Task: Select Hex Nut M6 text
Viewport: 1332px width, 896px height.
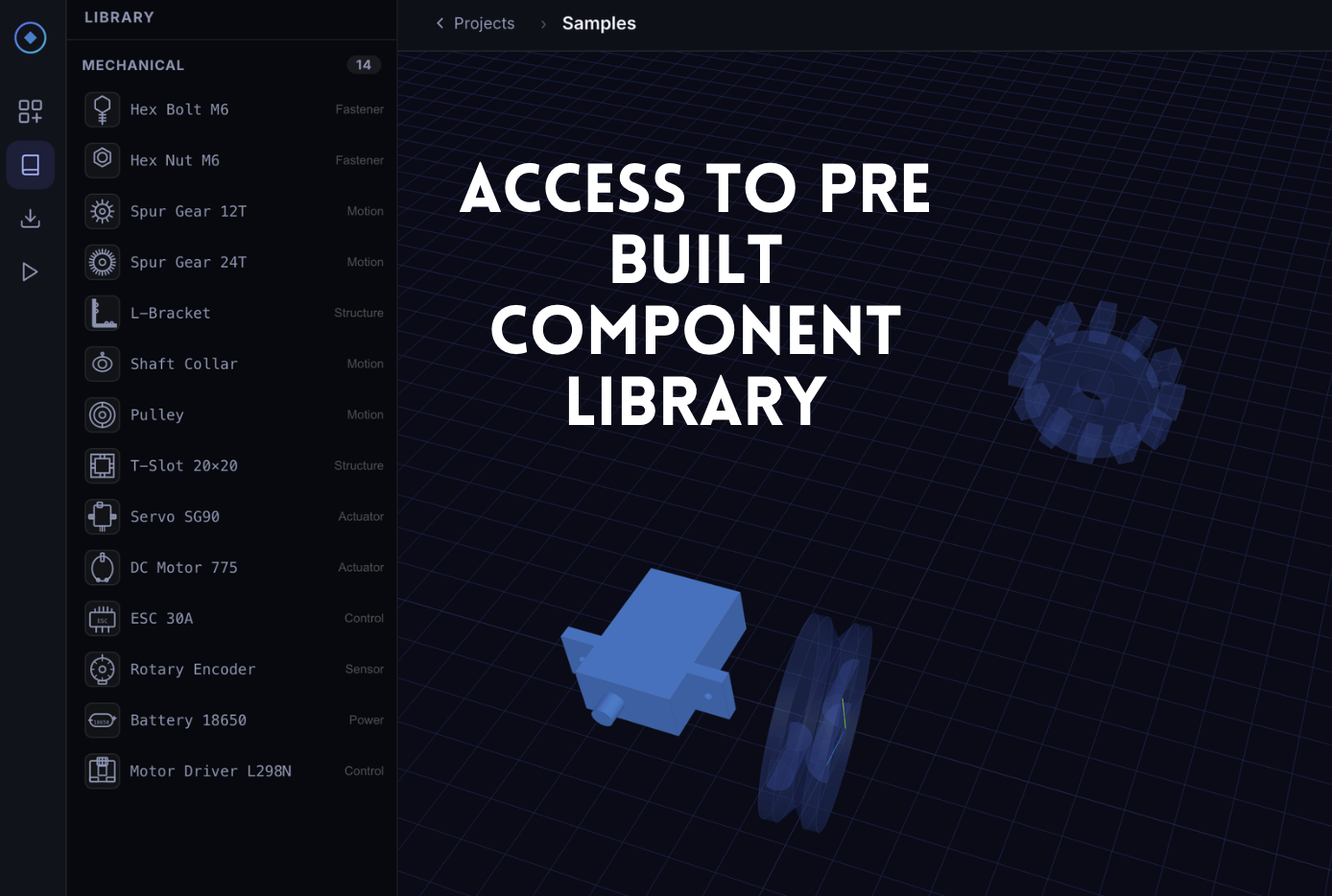Action: pos(175,160)
